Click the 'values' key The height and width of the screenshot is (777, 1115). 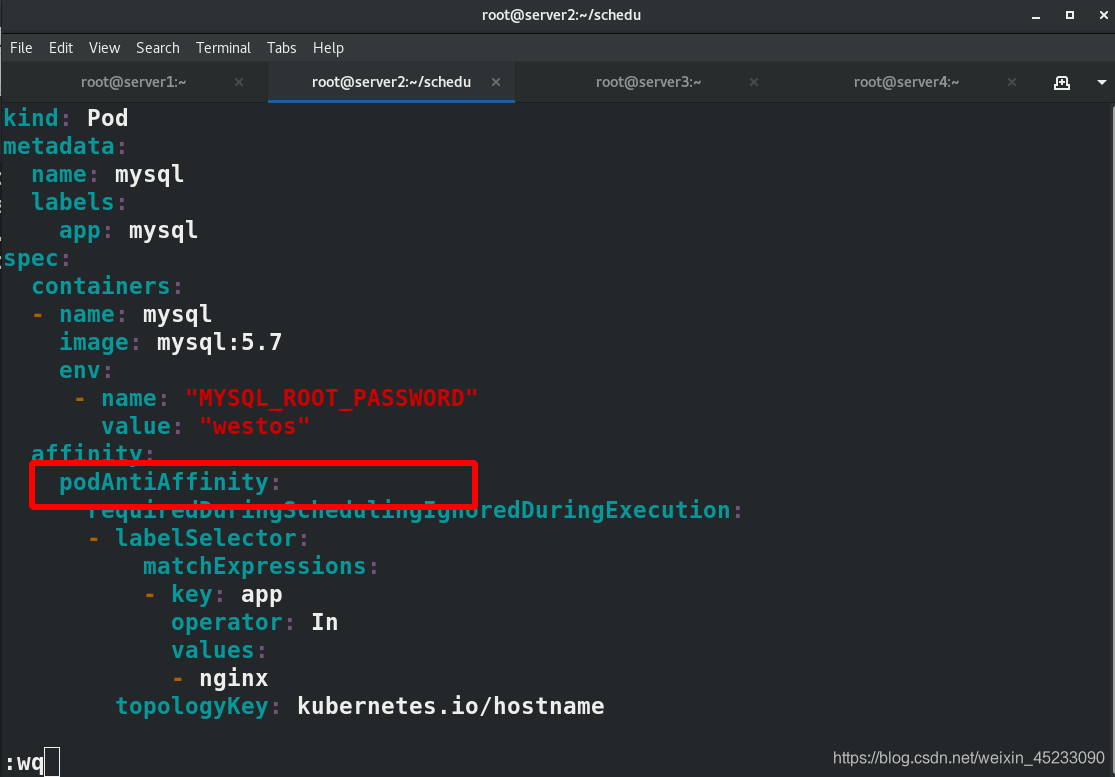tap(213, 650)
